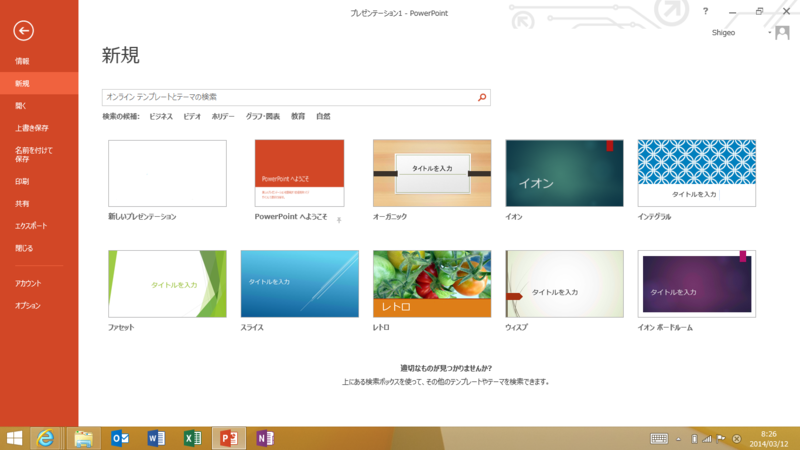The height and width of the screenshot is (450, 800).
Task: Select the ファセット template thumbnail
Action: pos(167,284)
